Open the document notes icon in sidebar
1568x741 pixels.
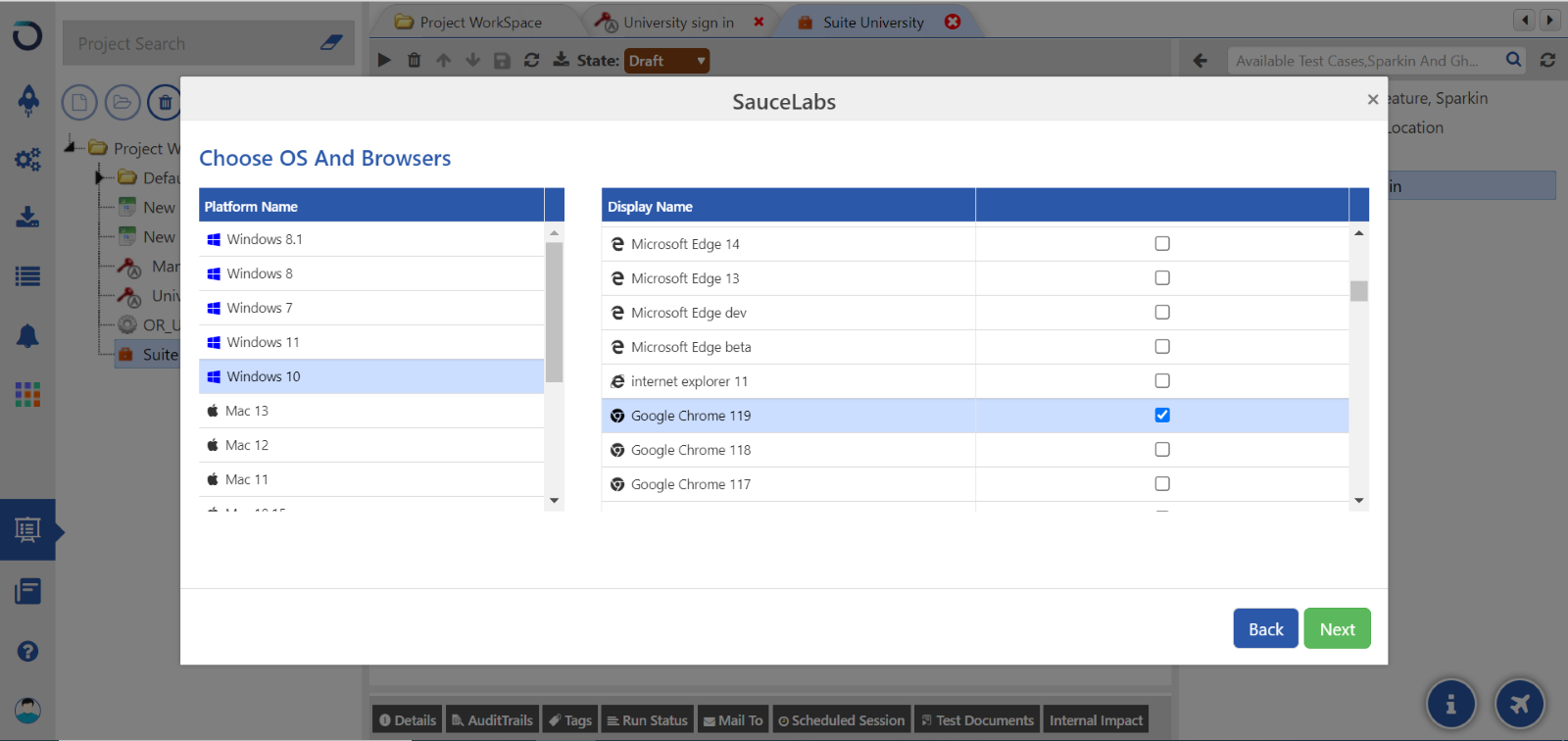click(28, 592)
